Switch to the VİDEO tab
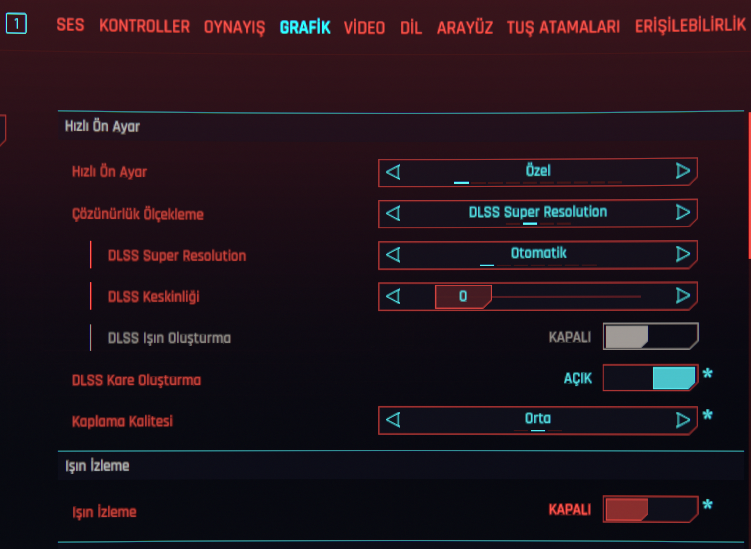This screenshot has height=549, width=751. click(364, 28)
